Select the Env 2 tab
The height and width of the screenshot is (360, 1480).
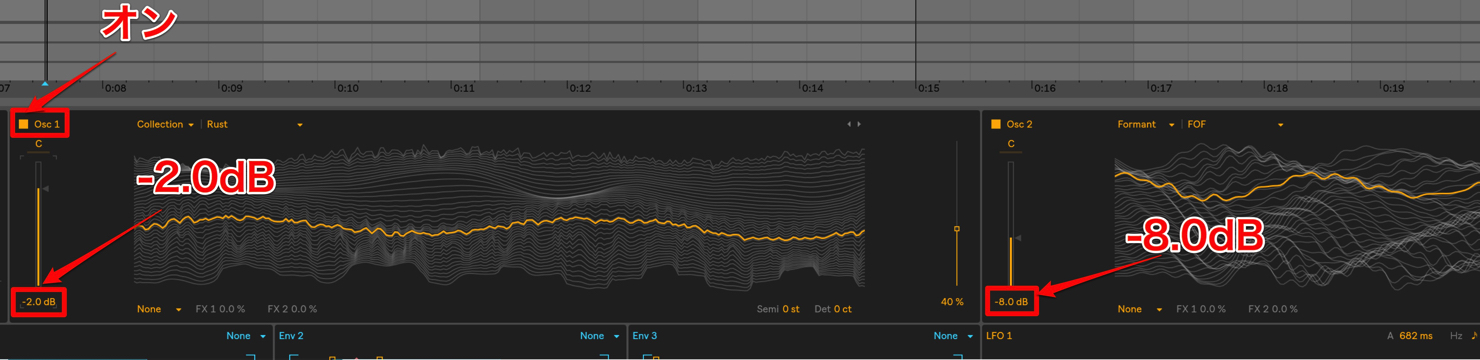tap(291, 336)
